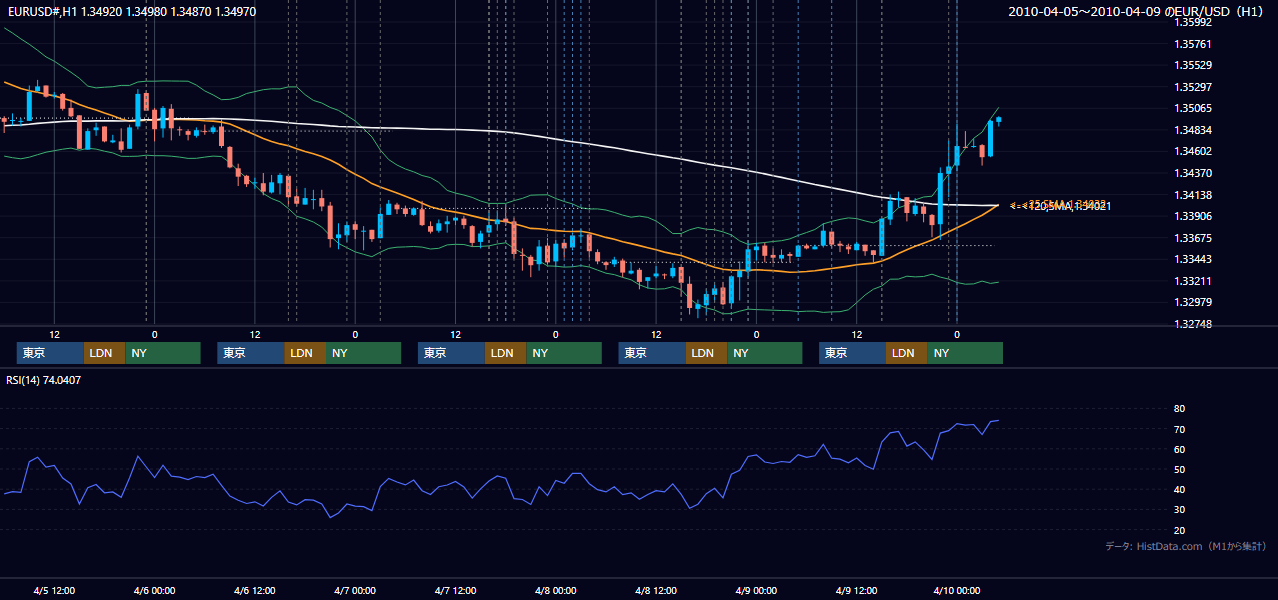Select RSI scale value 60
This screenshot has height=600, width=1278.
tap(1180, 449)
